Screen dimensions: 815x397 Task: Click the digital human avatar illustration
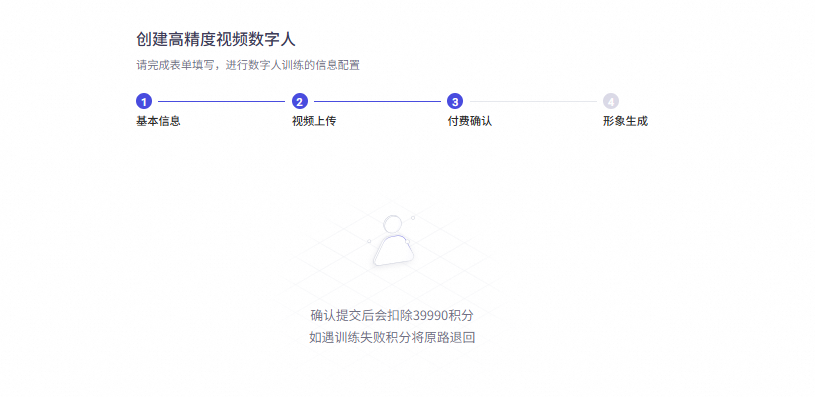click(393, 241)
